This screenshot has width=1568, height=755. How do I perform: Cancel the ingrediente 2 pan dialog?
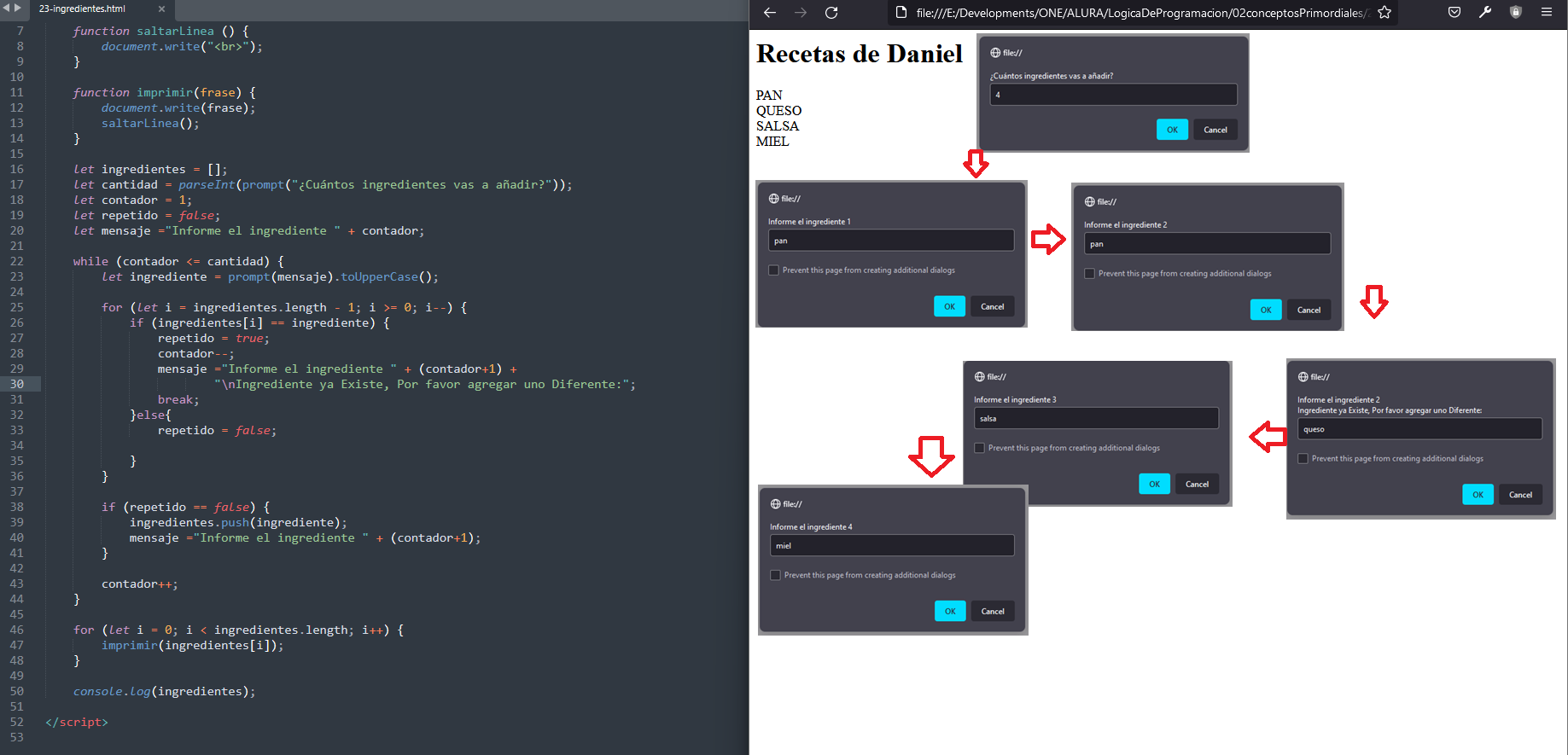pyautogui.click(x=1309, y=310)
